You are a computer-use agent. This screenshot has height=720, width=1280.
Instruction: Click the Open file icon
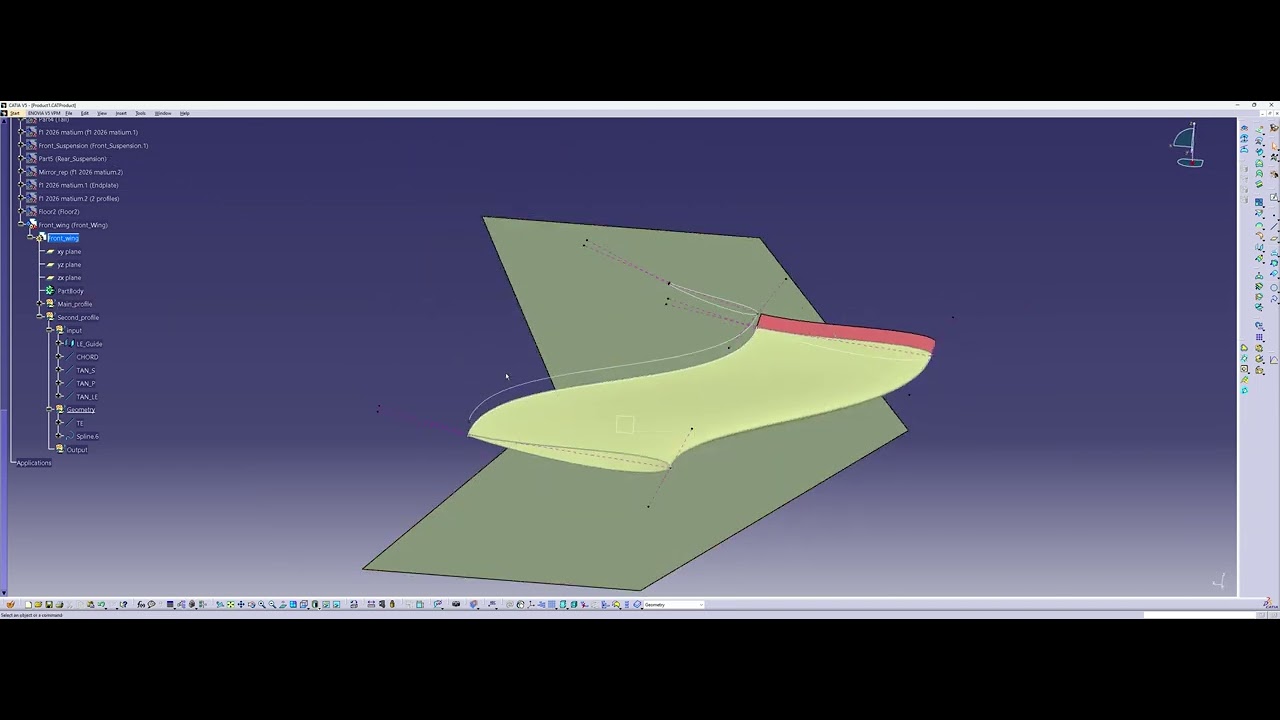[x=38, y=604]
